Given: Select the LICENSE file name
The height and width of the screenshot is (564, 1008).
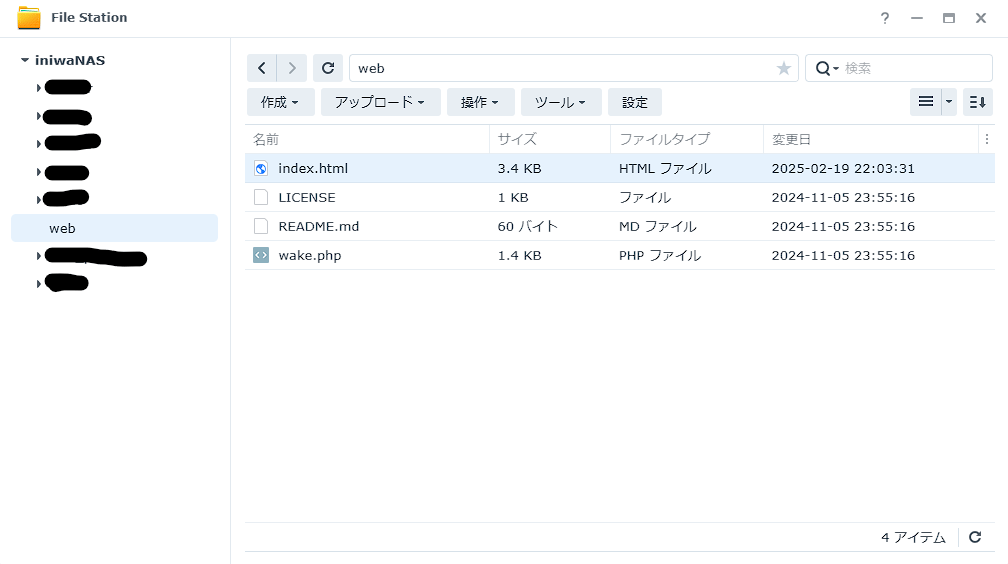Looking at the screenshot, I should (307, 197).
